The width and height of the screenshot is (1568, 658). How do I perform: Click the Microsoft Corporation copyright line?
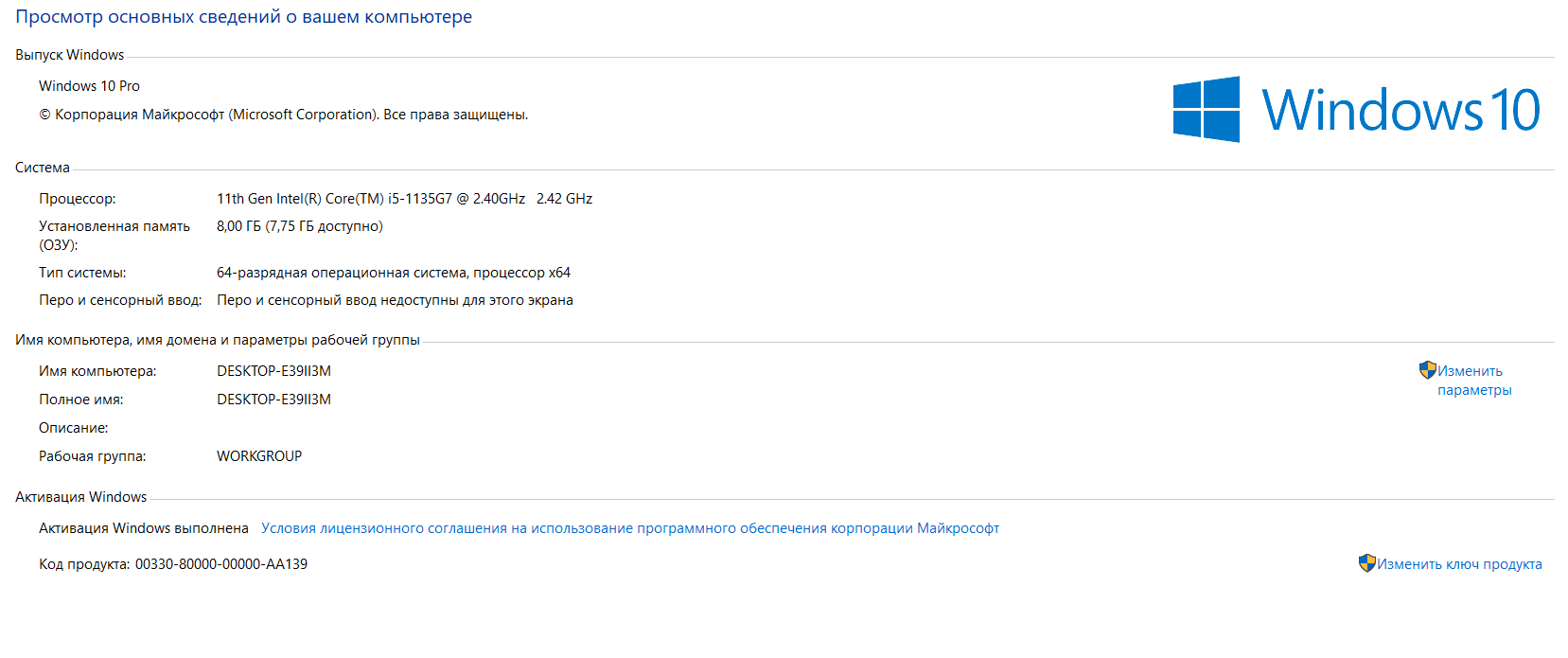pos(283,115)
